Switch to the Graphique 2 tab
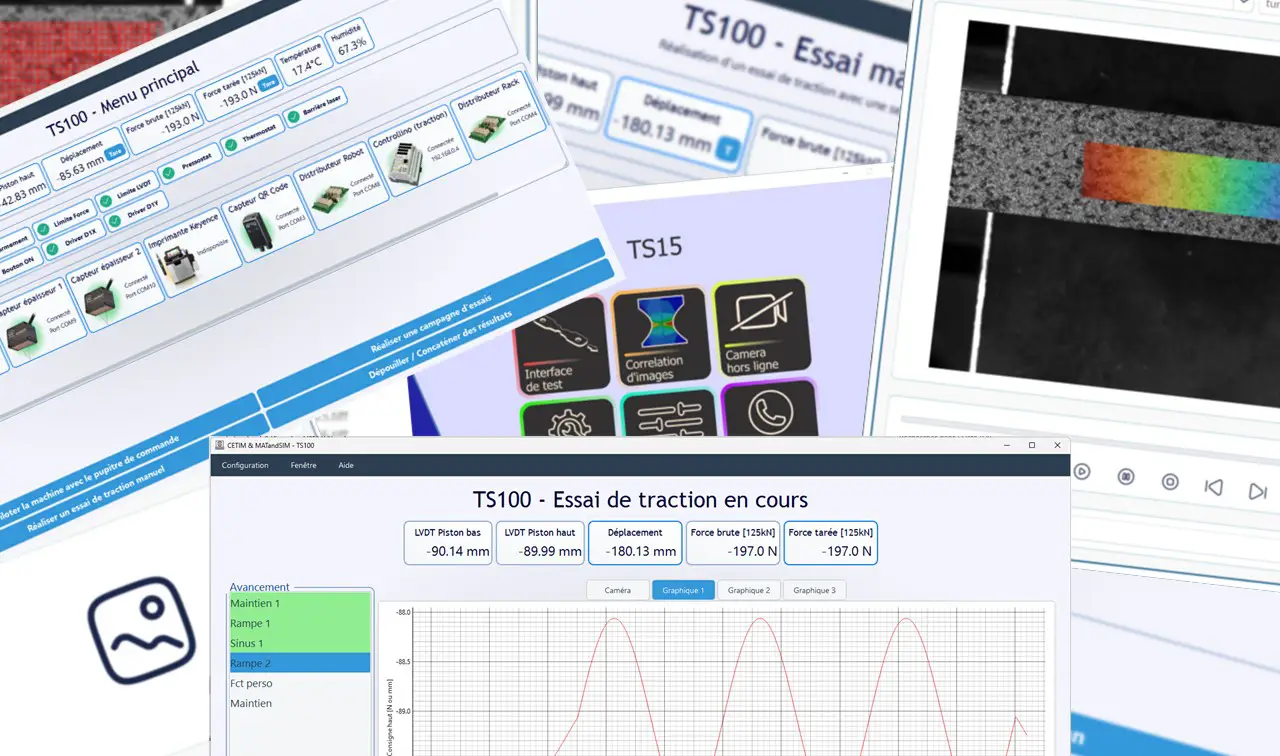This screenshot has height=756, width=1280. 748,590
